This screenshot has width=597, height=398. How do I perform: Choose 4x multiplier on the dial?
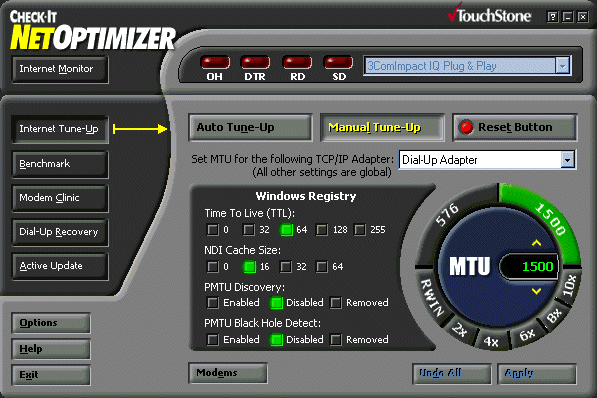point(491,342)
